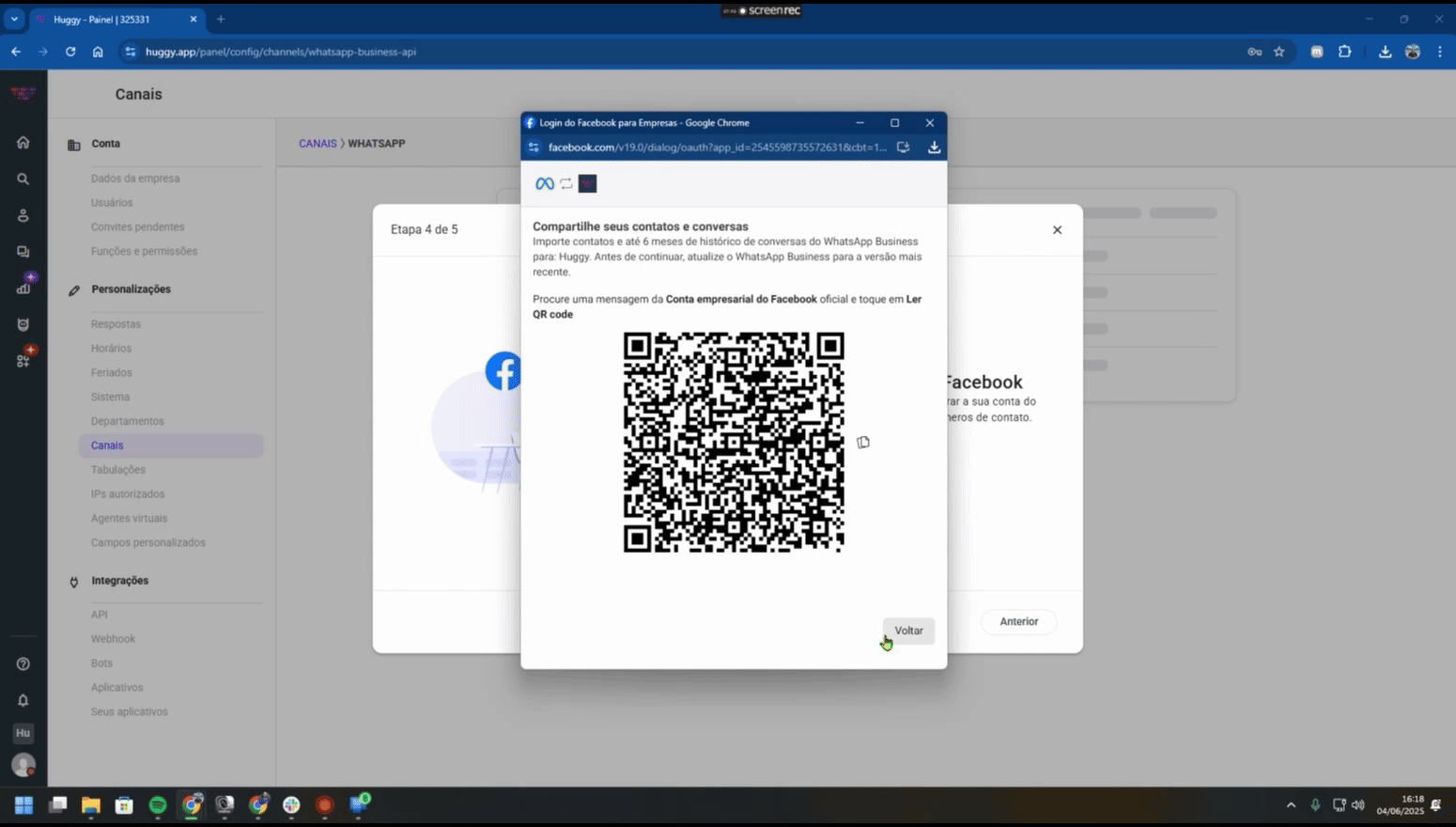Open the search icon in Huggy sidebar
The width and height of the screenshot is (1456, 827).
tap(23, 179)
